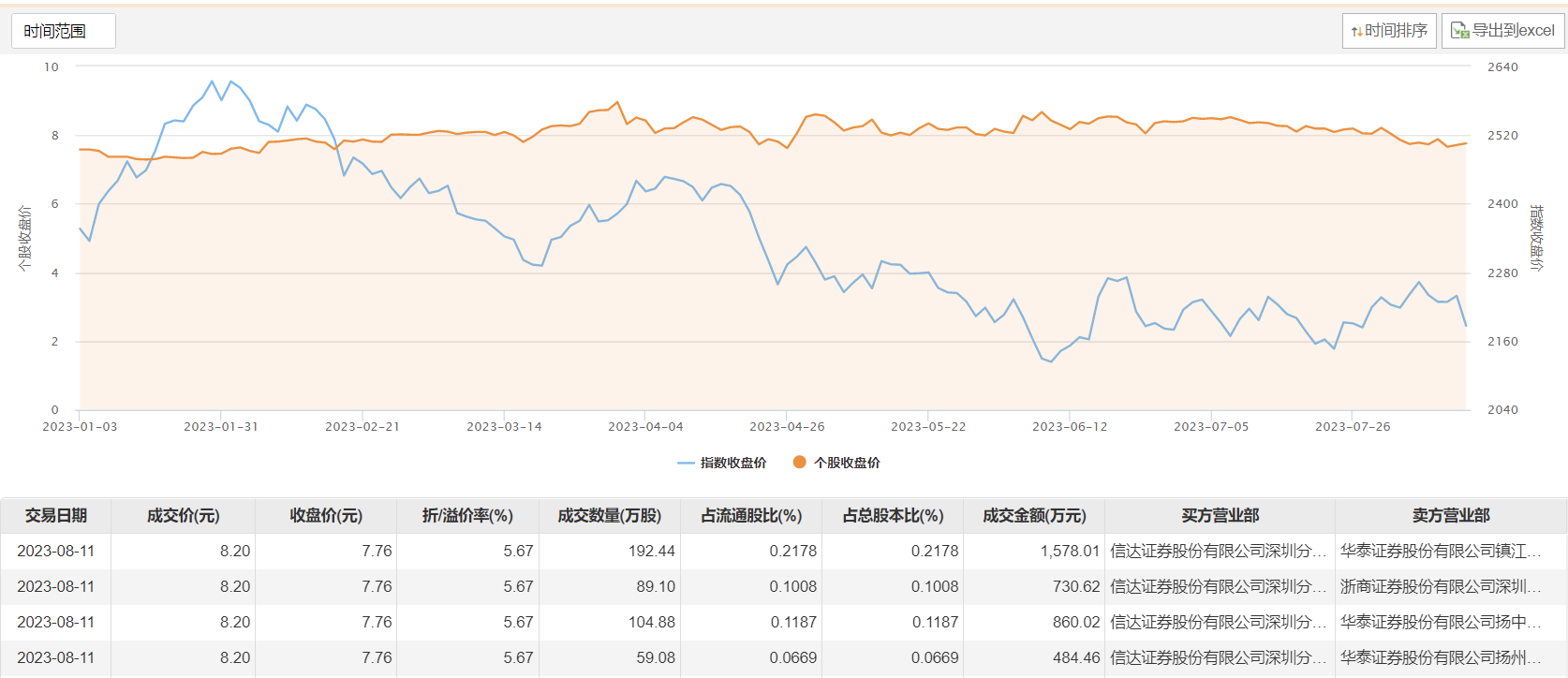Click the 2023-04-04 x-axis date label
1568x678 pixels.
[x=645, y=427]
